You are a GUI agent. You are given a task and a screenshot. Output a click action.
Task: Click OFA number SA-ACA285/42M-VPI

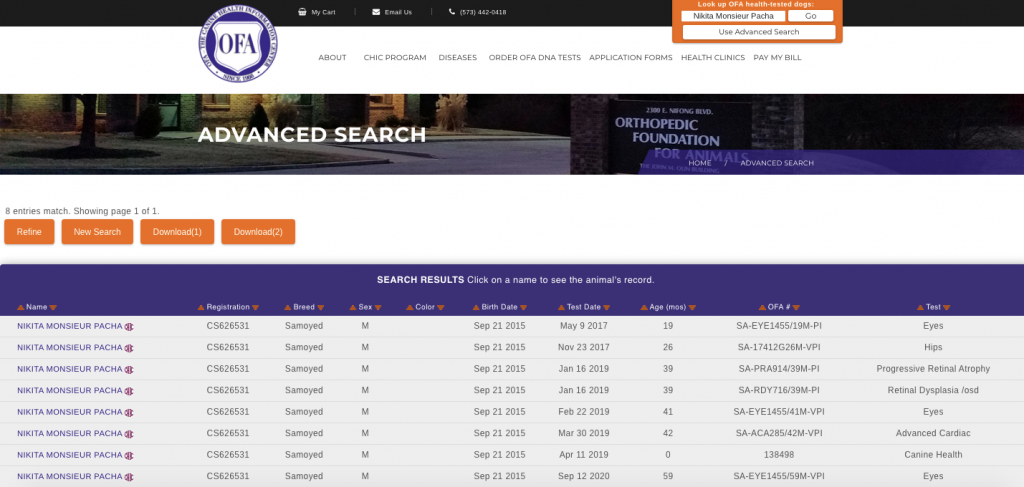(x=778, y=433)
